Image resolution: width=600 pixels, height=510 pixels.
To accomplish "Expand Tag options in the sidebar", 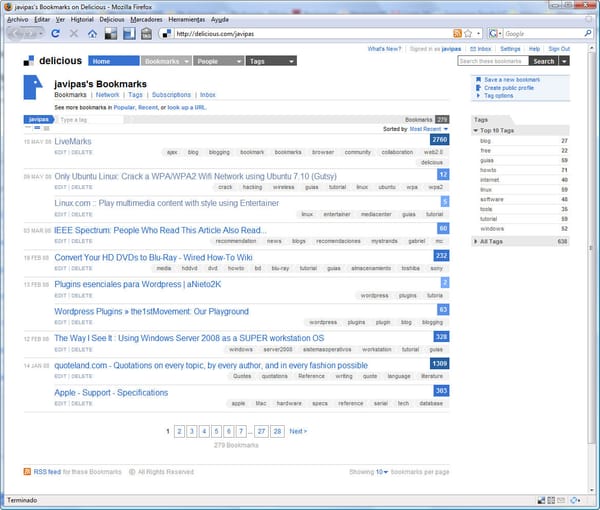I will click(477, 96).
